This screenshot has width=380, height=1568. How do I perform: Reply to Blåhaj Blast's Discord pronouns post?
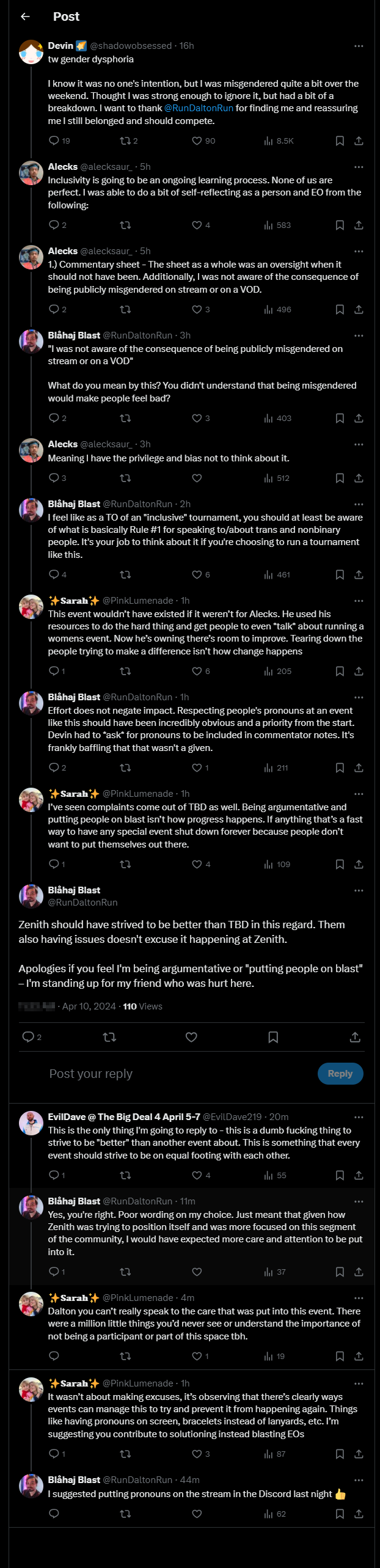coord(54,1514)
